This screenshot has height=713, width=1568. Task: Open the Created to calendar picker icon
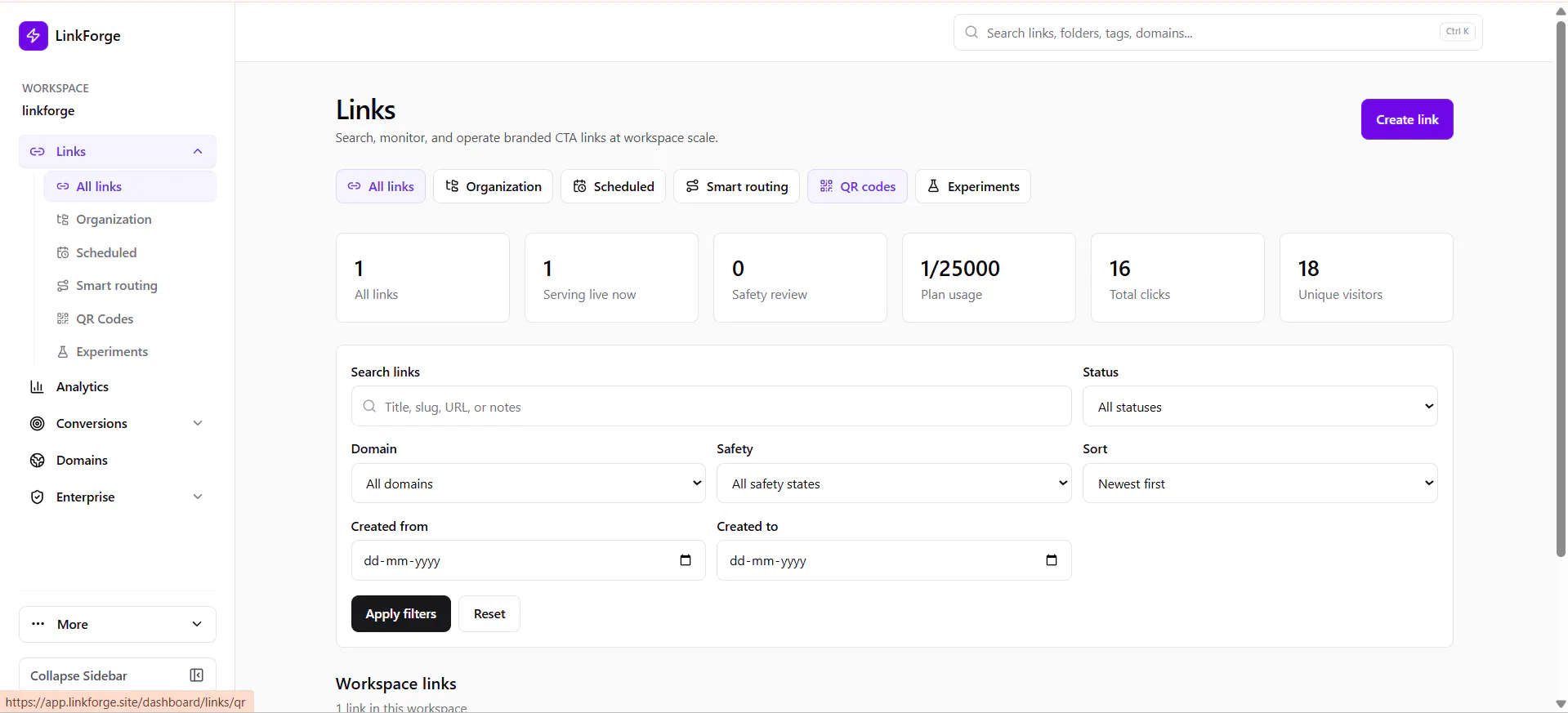tap(1052, 560)
